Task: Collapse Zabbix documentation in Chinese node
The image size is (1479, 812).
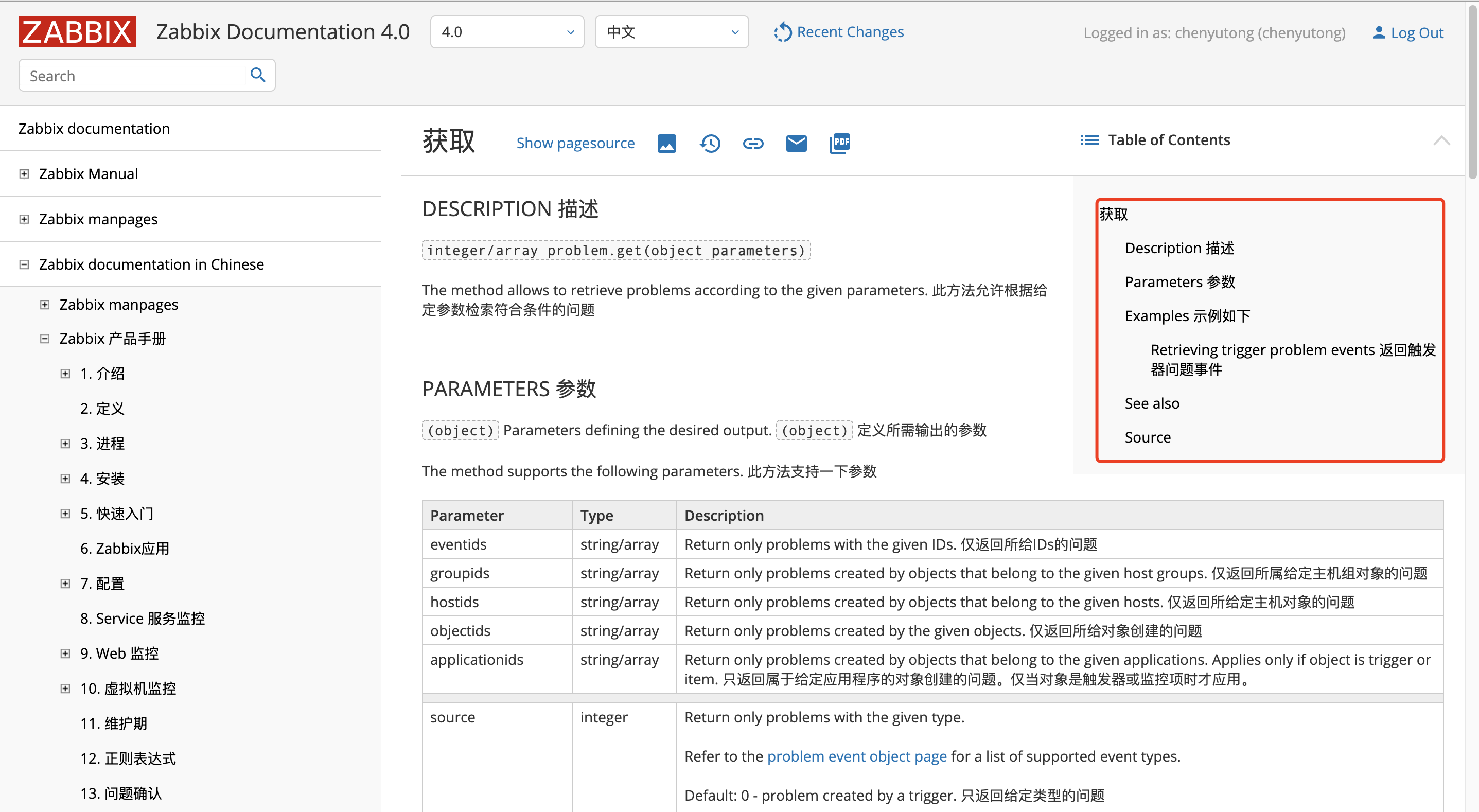Action: [24, 264]
